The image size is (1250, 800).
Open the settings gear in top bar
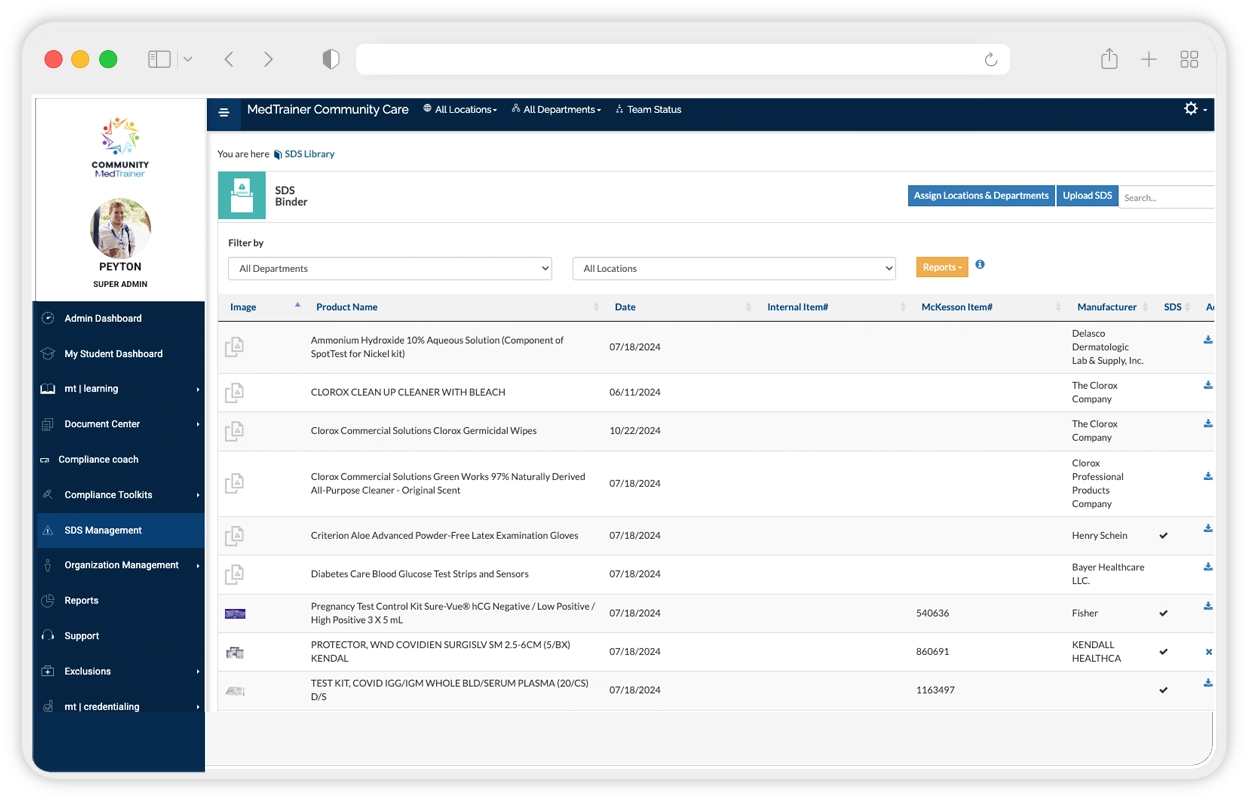[x=1191, y=109]
